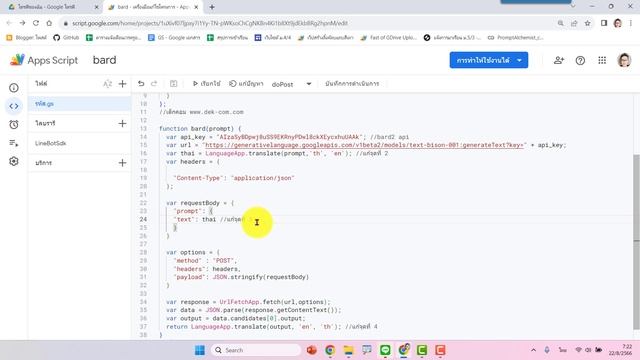Redo the edit in toolbar
Screen dimensions: 640x360
(154, 84)
